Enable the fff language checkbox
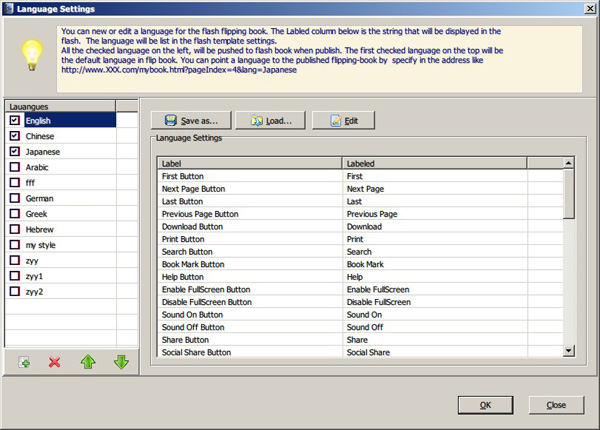 (15, 182)
